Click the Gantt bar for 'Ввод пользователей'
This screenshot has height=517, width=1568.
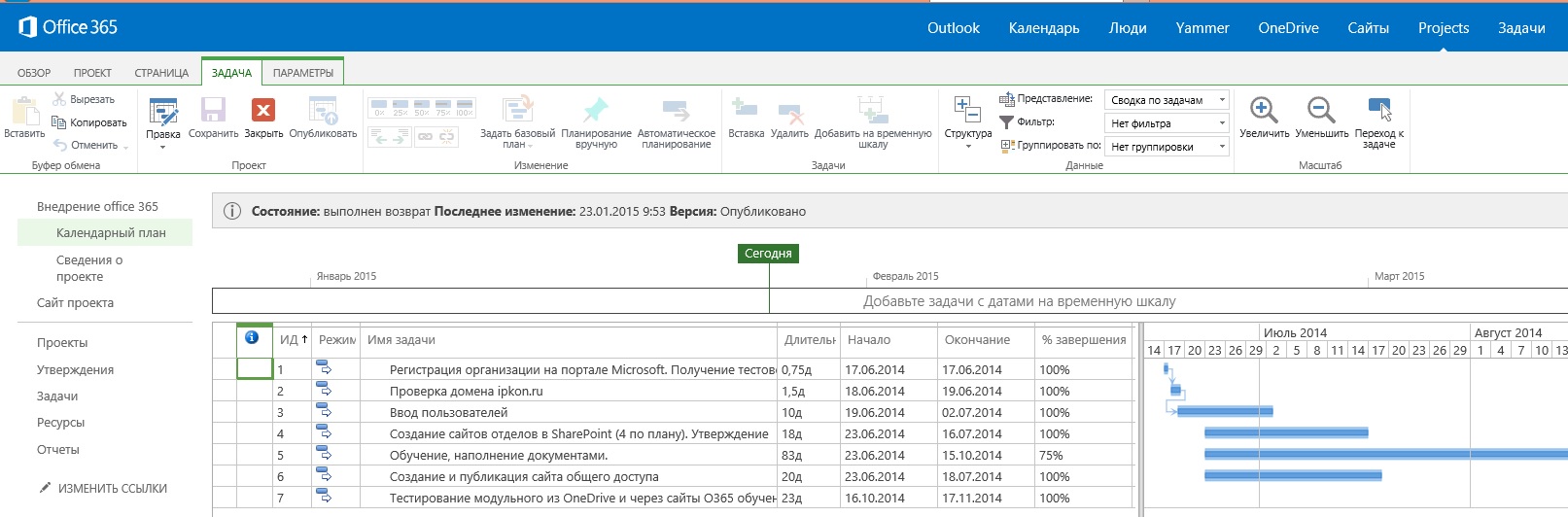[1225, 411]
